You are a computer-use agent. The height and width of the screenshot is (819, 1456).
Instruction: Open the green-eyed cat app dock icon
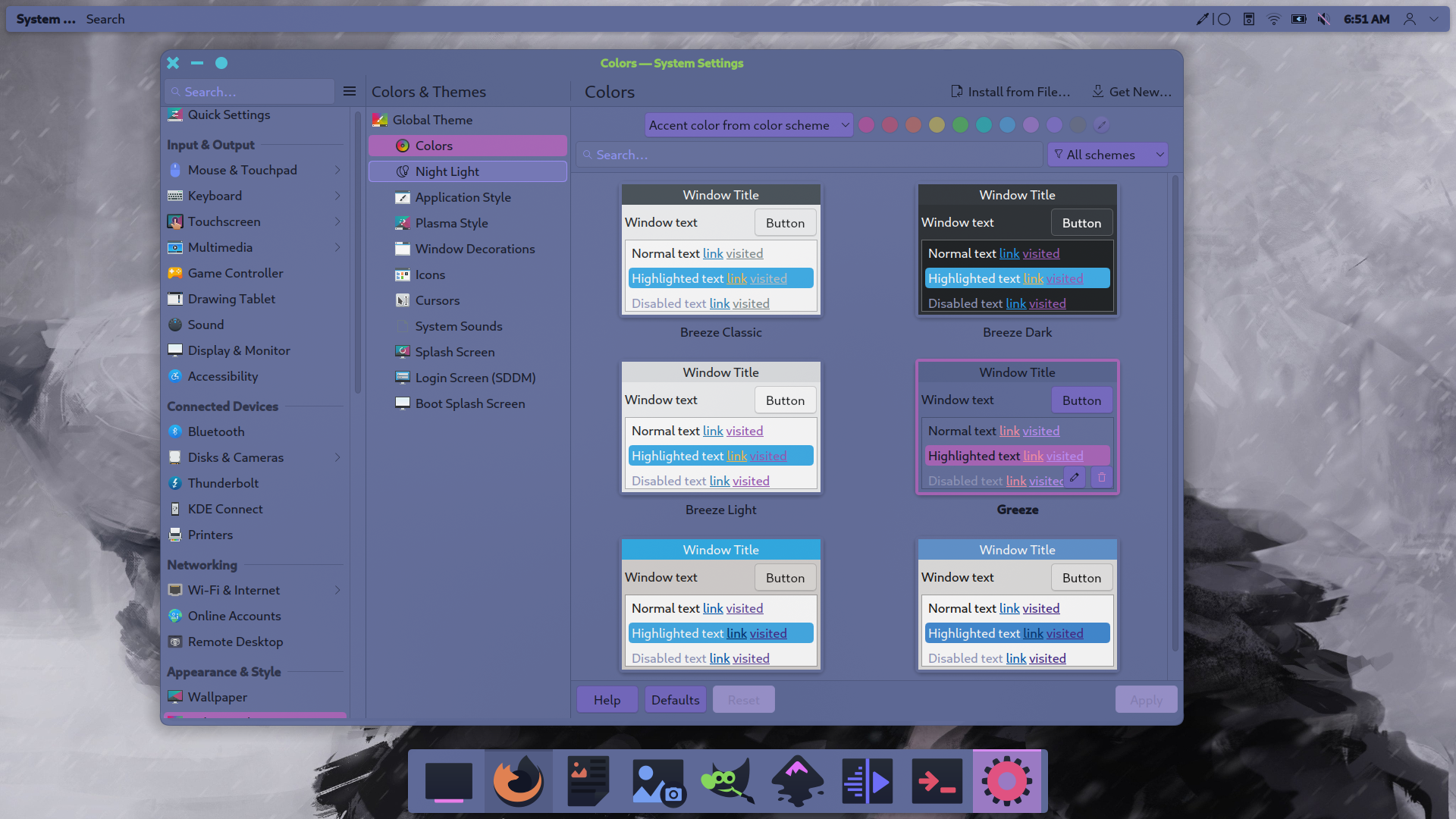[x=728, y=781]
